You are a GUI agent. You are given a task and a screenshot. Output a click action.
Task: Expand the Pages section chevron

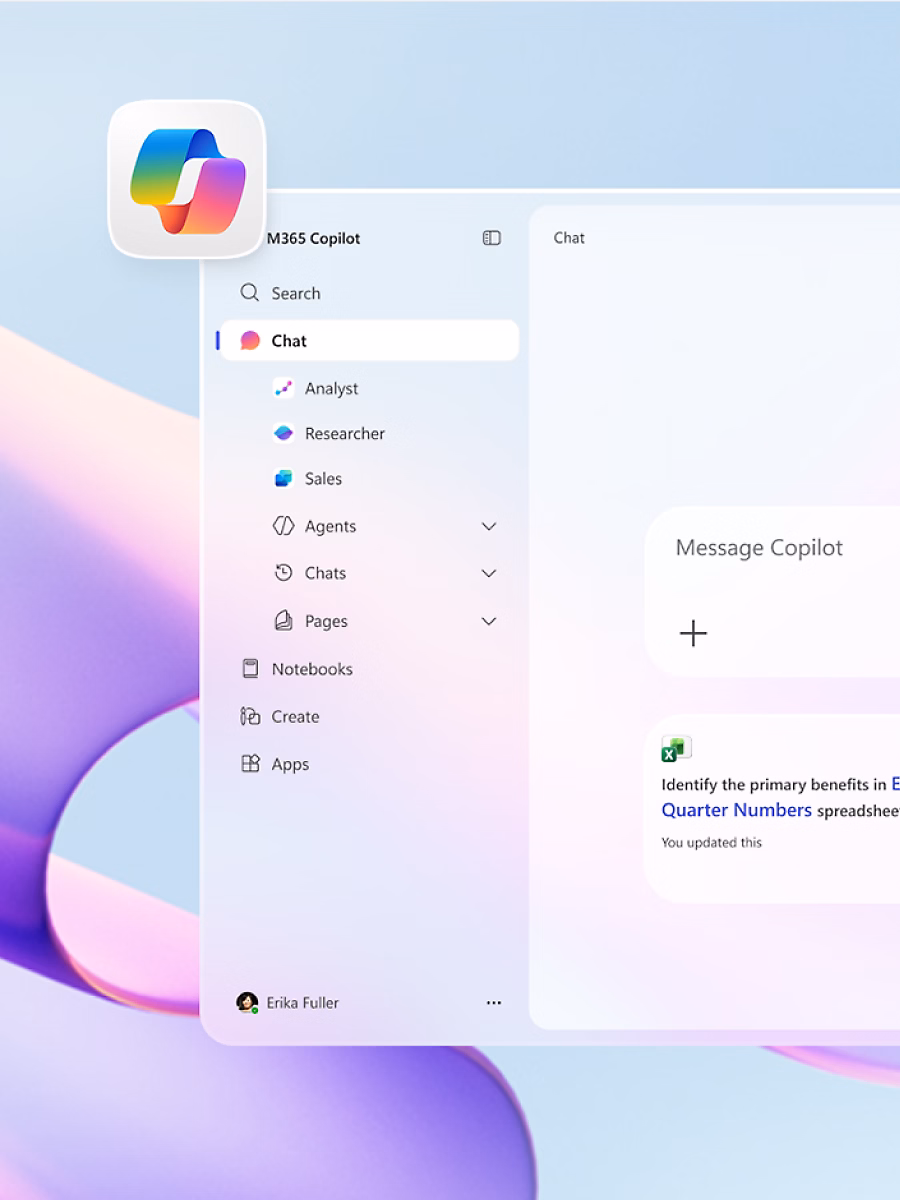coord(489,621)
